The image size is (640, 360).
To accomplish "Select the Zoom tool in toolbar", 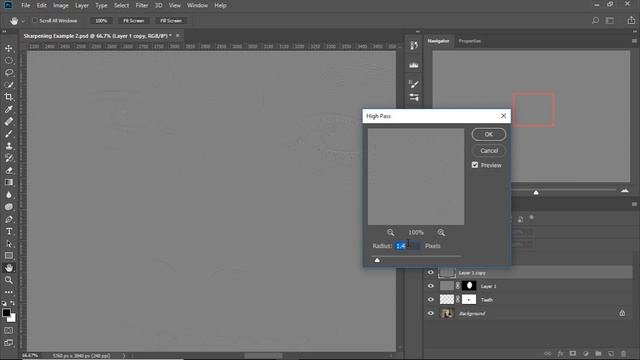I will click(x=9, y=280).
